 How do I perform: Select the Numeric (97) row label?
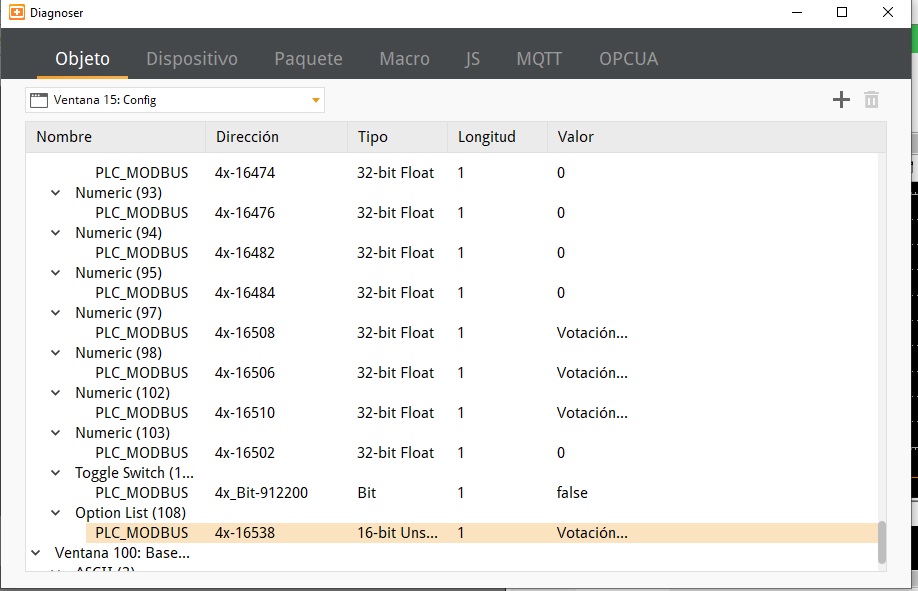coord(118,313)
